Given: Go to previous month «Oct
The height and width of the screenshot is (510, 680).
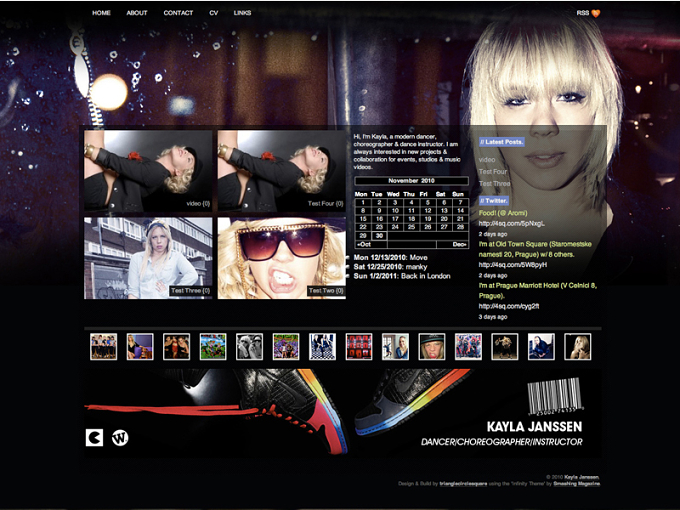Looking at the screenshot, I should pyautogui.click(x=363, y=244).
